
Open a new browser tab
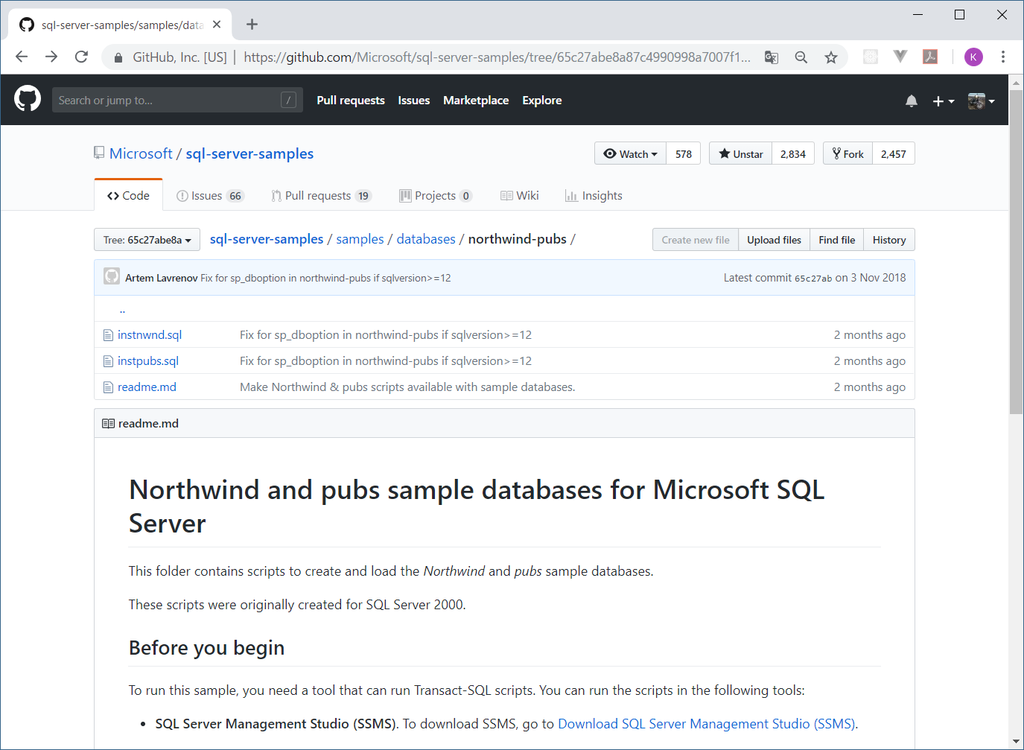coord(252,25)
